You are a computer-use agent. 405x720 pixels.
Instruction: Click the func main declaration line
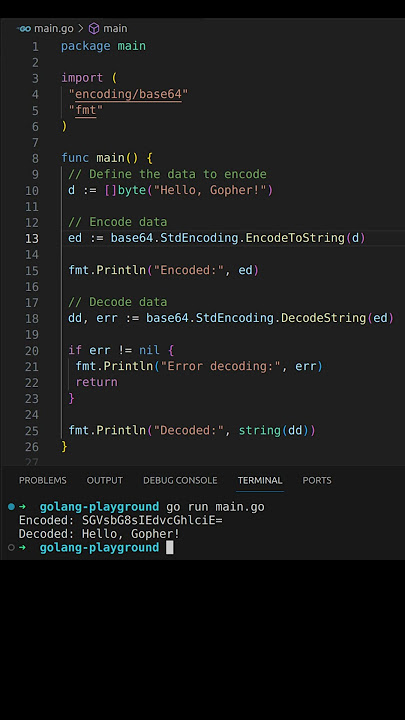[x=107, y=158]
